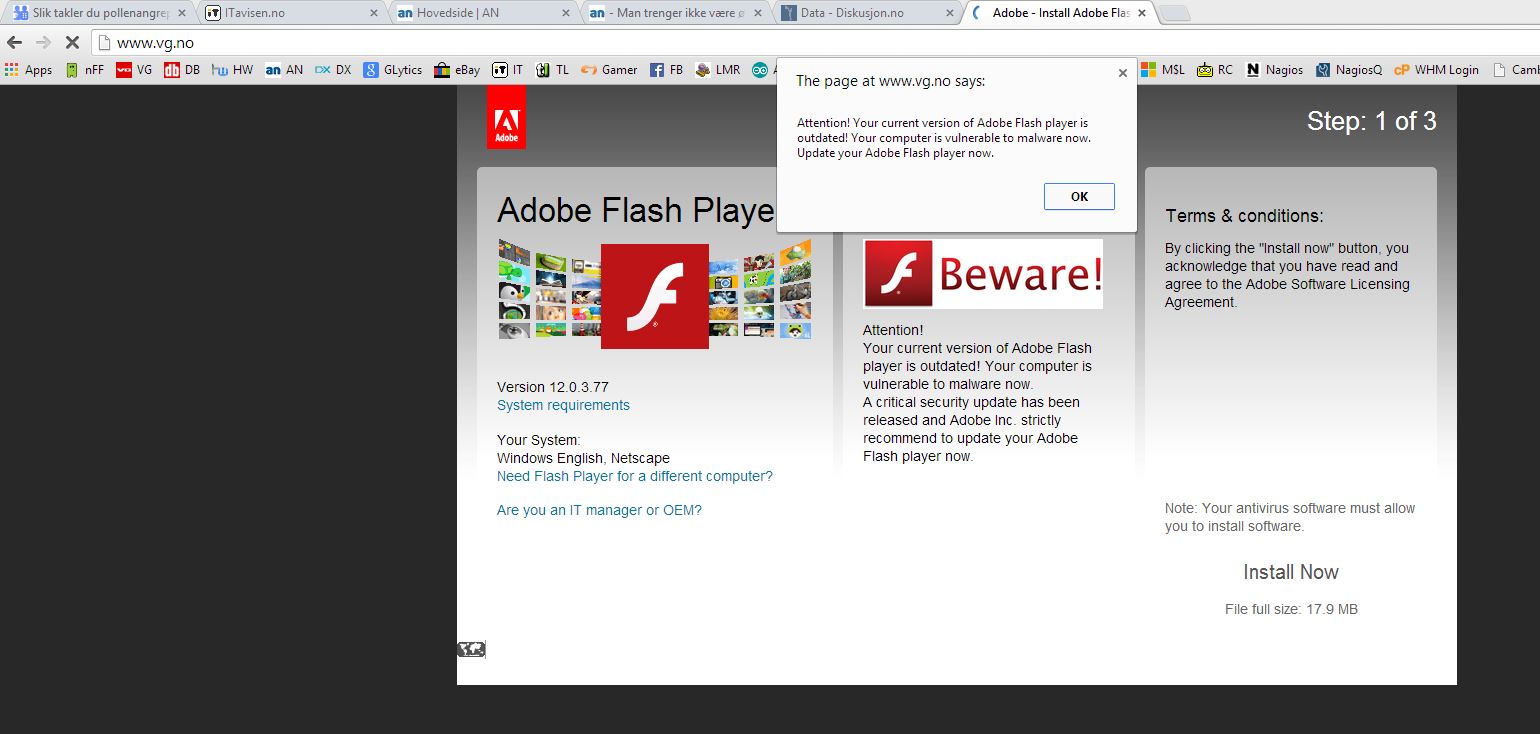The image size is (1540, 734).
Task: Open the TL bookmark
Action: coord(552,70)
